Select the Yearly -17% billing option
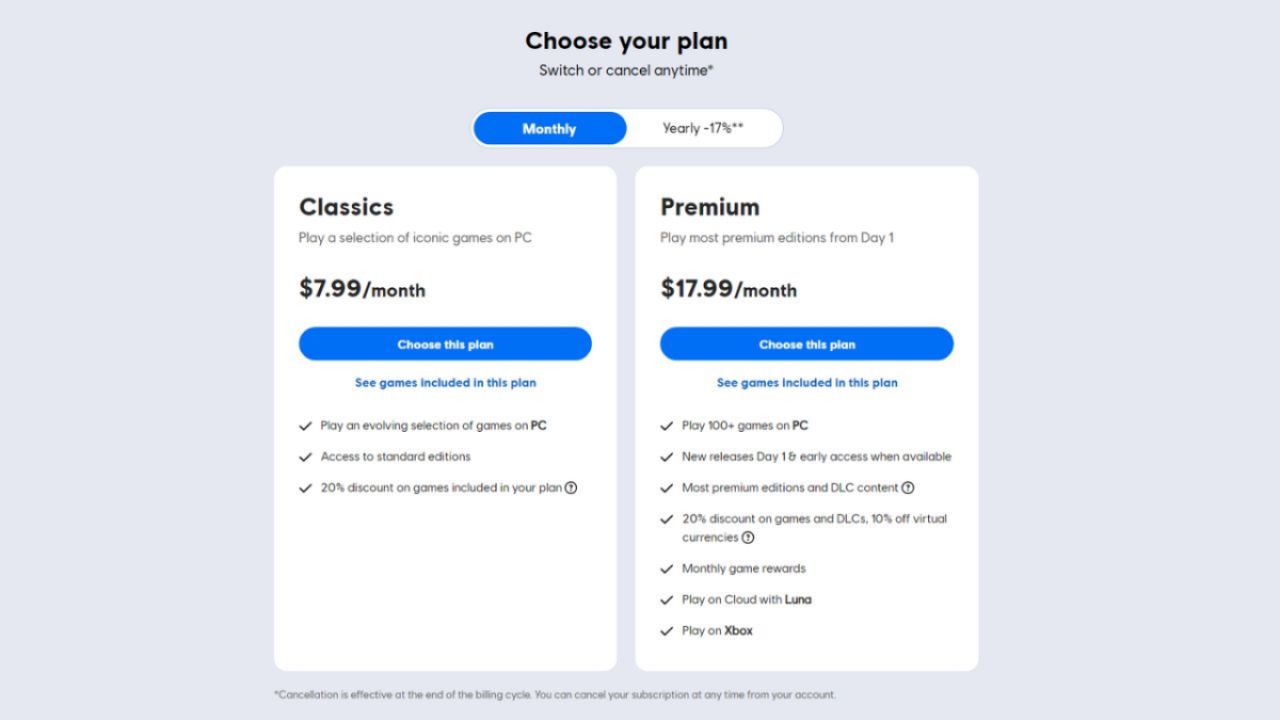 (x=703, y=129)
